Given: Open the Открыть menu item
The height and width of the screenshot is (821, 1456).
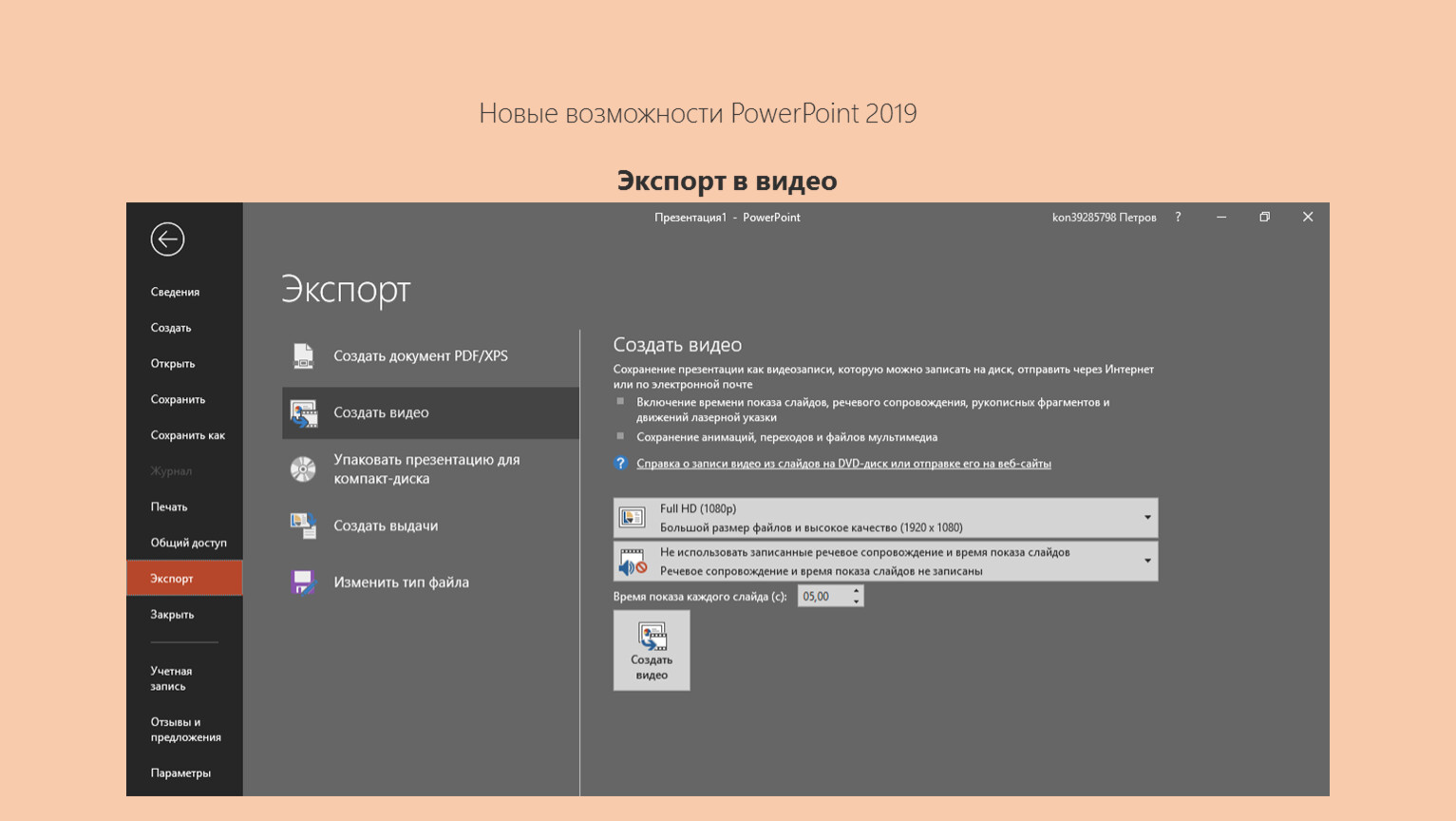Looking at the screenshot, I should 173,364.
